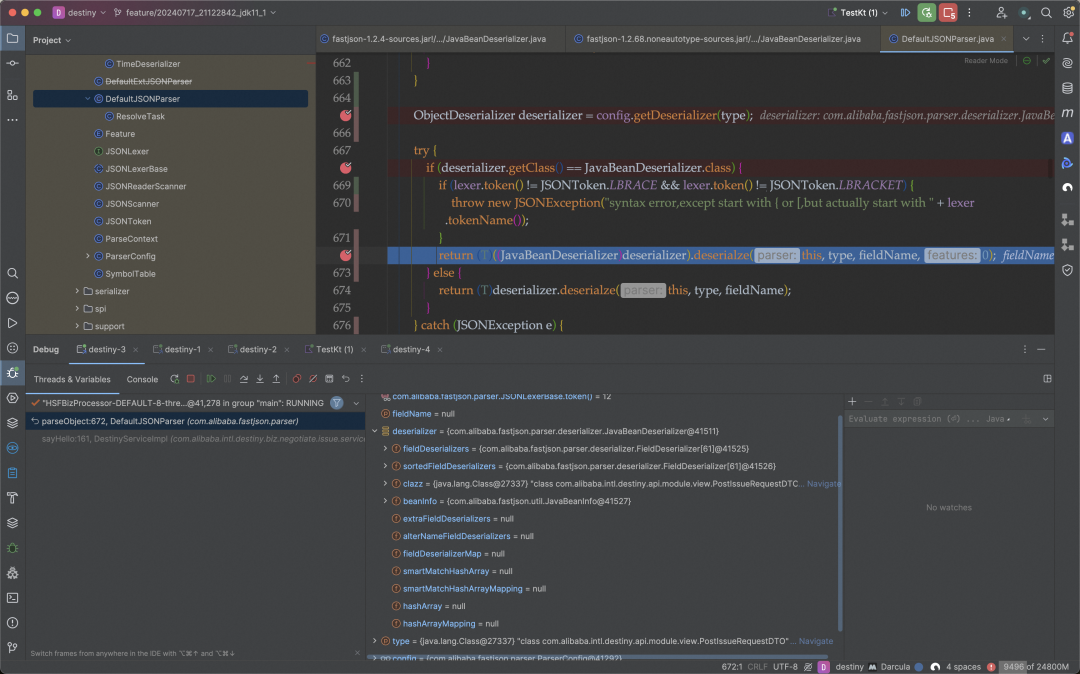1080x674 pixels.
Task: Open the feature branch dropdown
Action: (196, 12)
